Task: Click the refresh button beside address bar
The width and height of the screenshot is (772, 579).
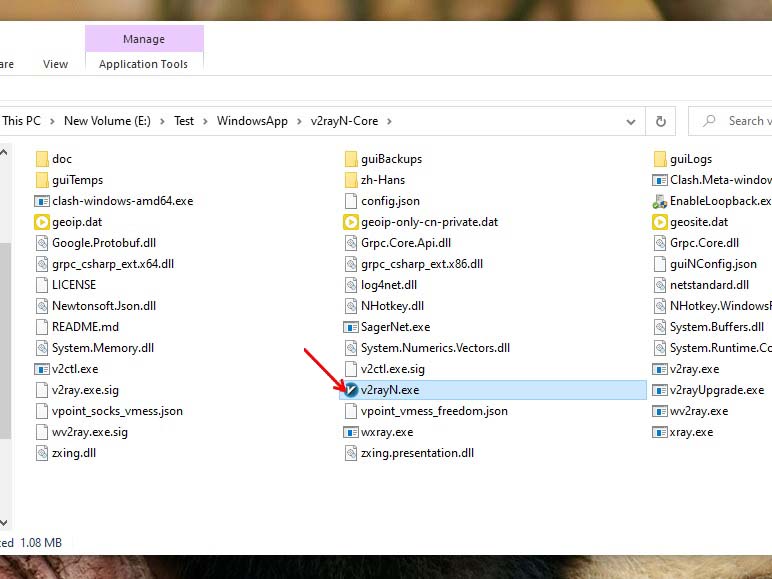Action: pyautogui.click(x=660, y=121)
